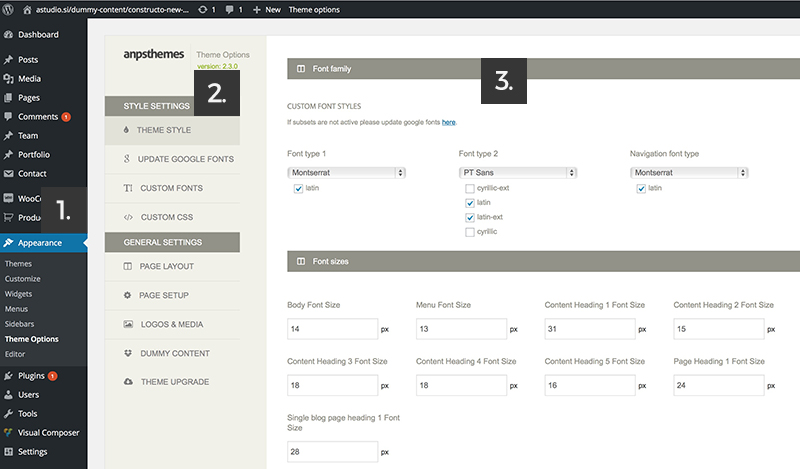800x469 pixels.
Task: Click the updates circular-arrows icon
Action: [203, 10]
